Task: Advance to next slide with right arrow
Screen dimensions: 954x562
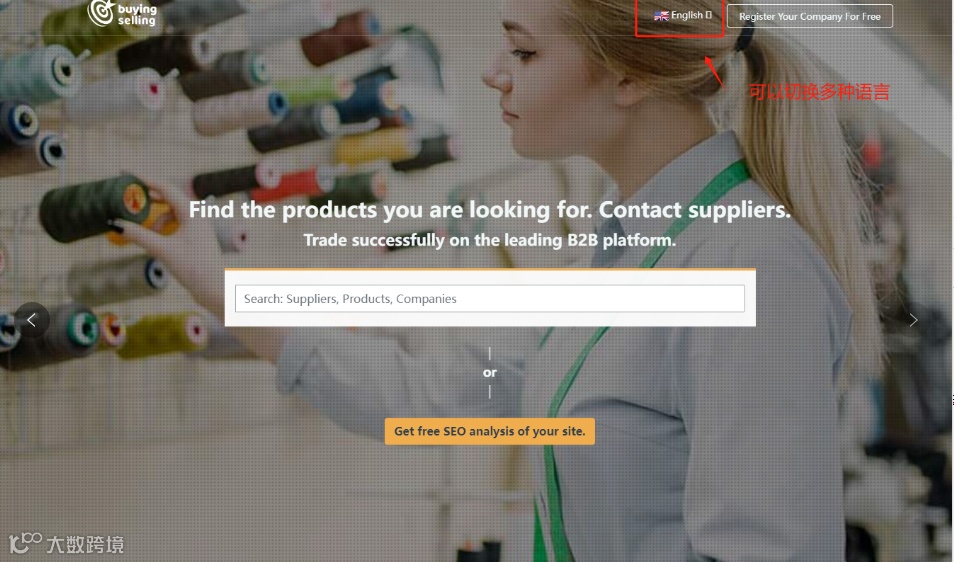Action: [913, 320]
